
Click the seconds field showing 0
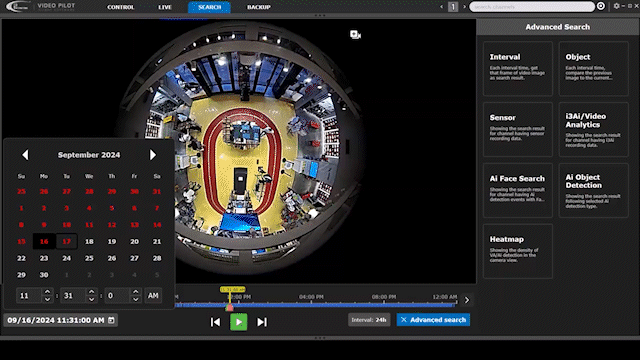point(118,296)
